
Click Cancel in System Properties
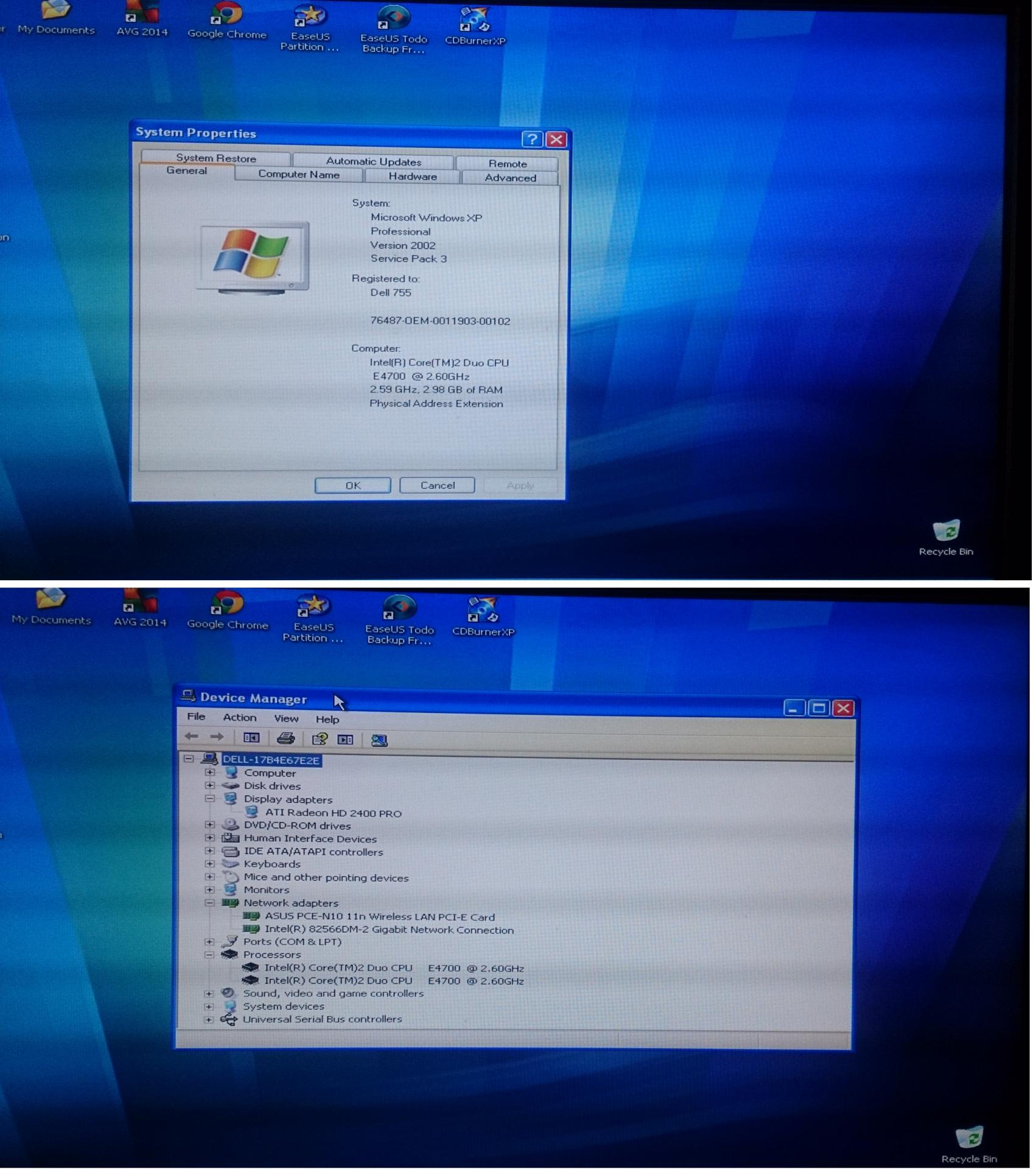coord(437,485)
